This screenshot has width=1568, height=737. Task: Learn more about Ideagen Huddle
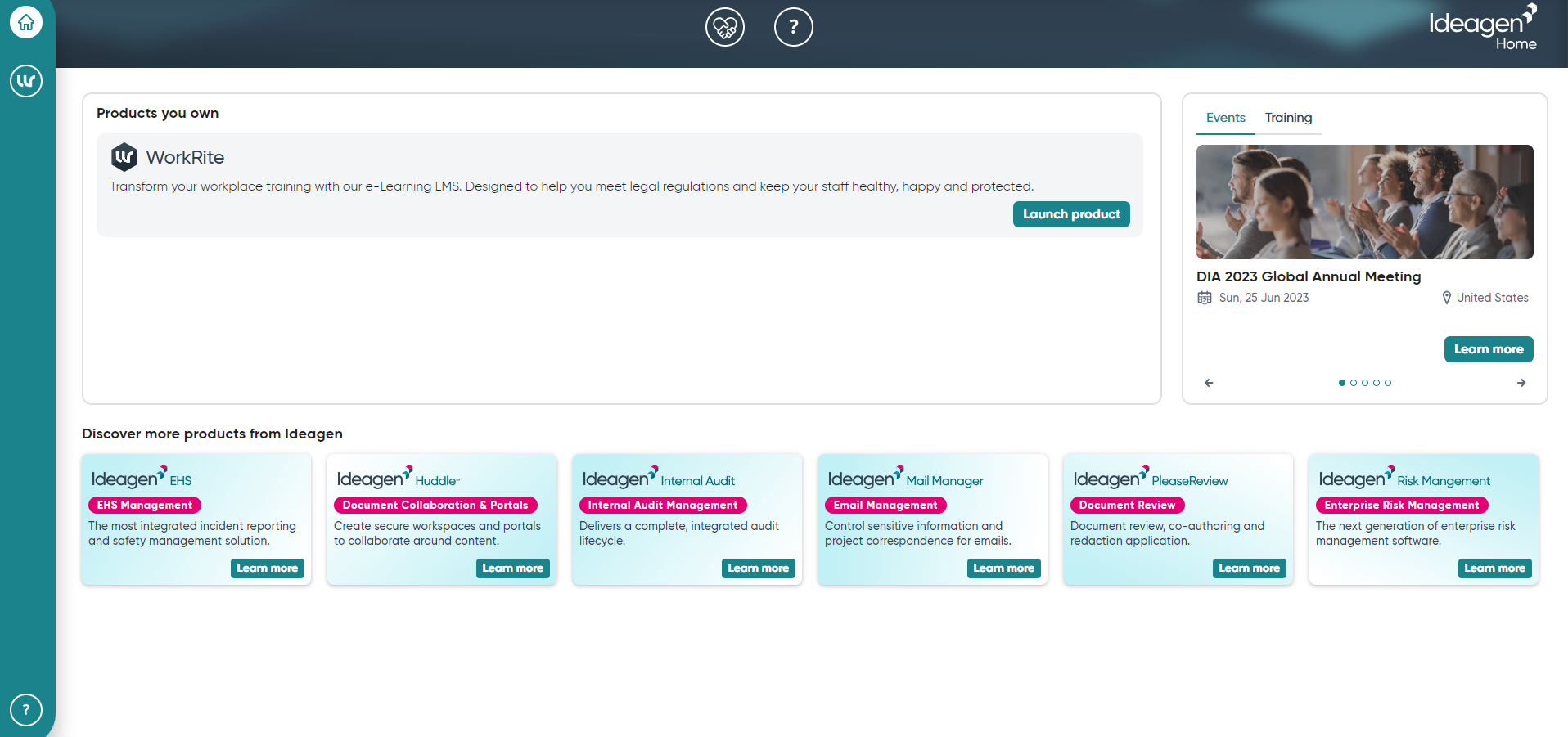pyautogui.click(x=513, y=568)
